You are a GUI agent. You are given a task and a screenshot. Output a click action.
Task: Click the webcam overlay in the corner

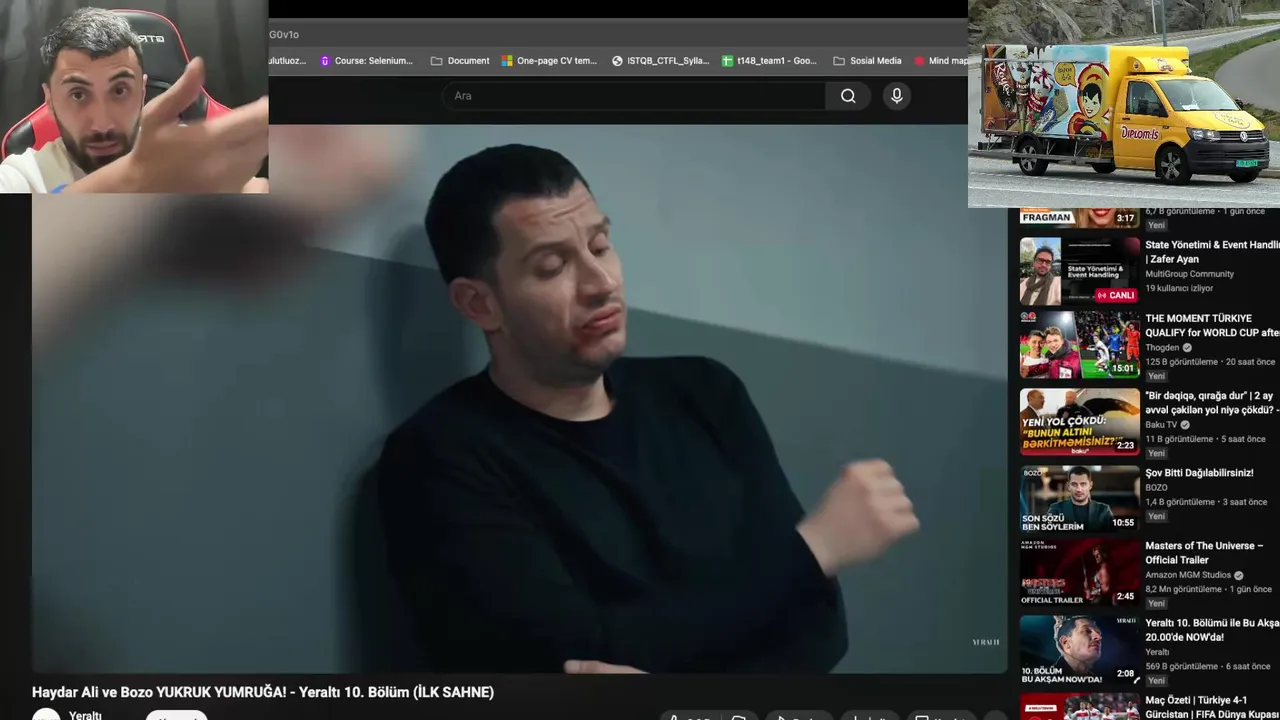pyautogui.click(x=134, y=96)
